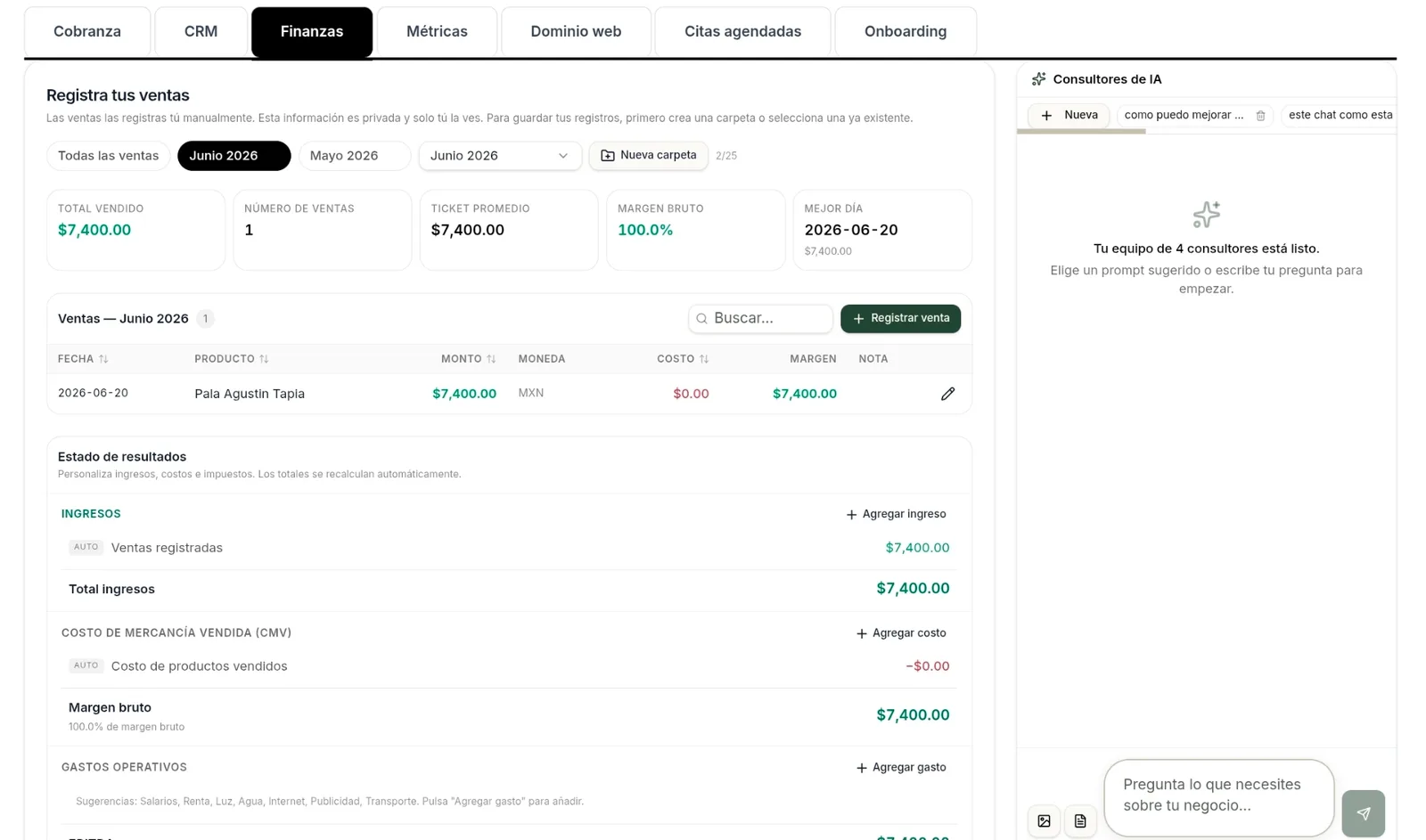Image resolution: width=1426 pixels, height=840 pixels.
Task: Click sparkle icon next to Consultores de IA
Action: [1038, 79]
